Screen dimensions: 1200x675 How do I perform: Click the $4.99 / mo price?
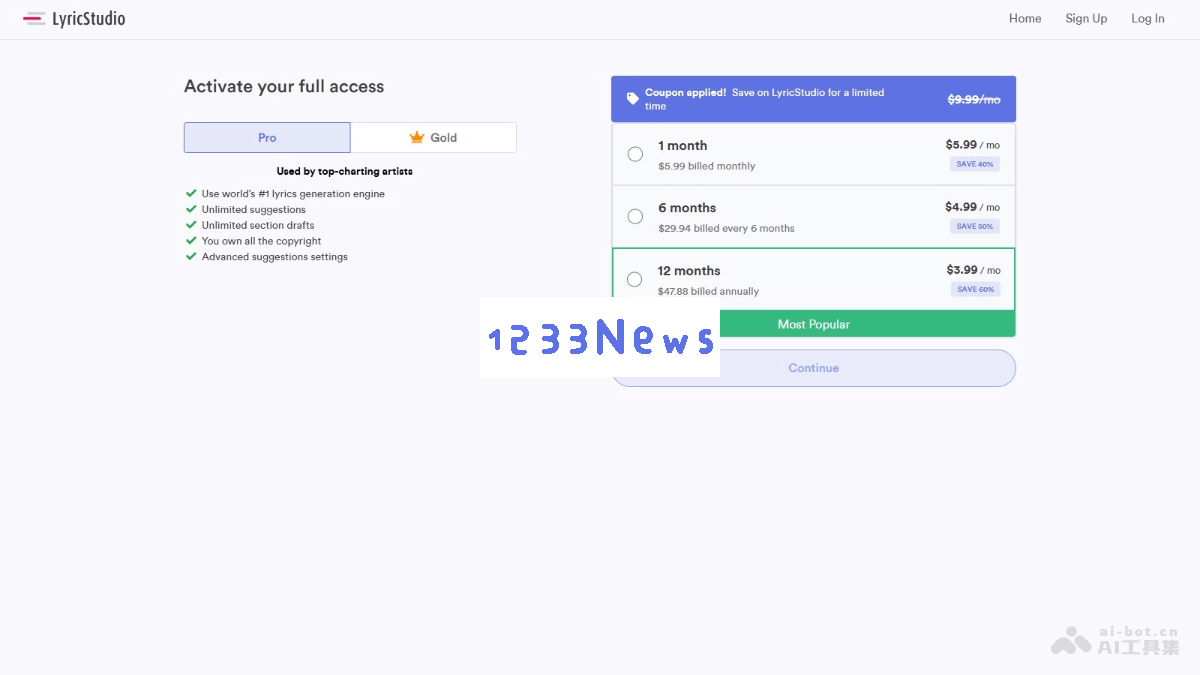coord(973,207)
